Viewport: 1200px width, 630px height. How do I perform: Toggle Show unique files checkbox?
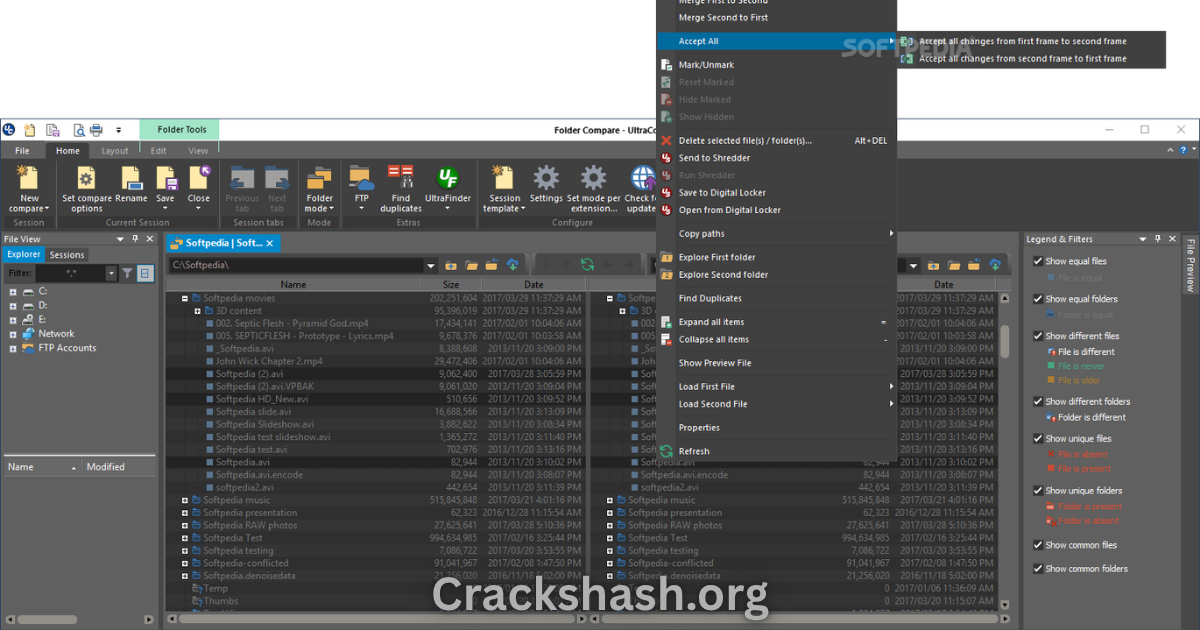[1038, 439]
